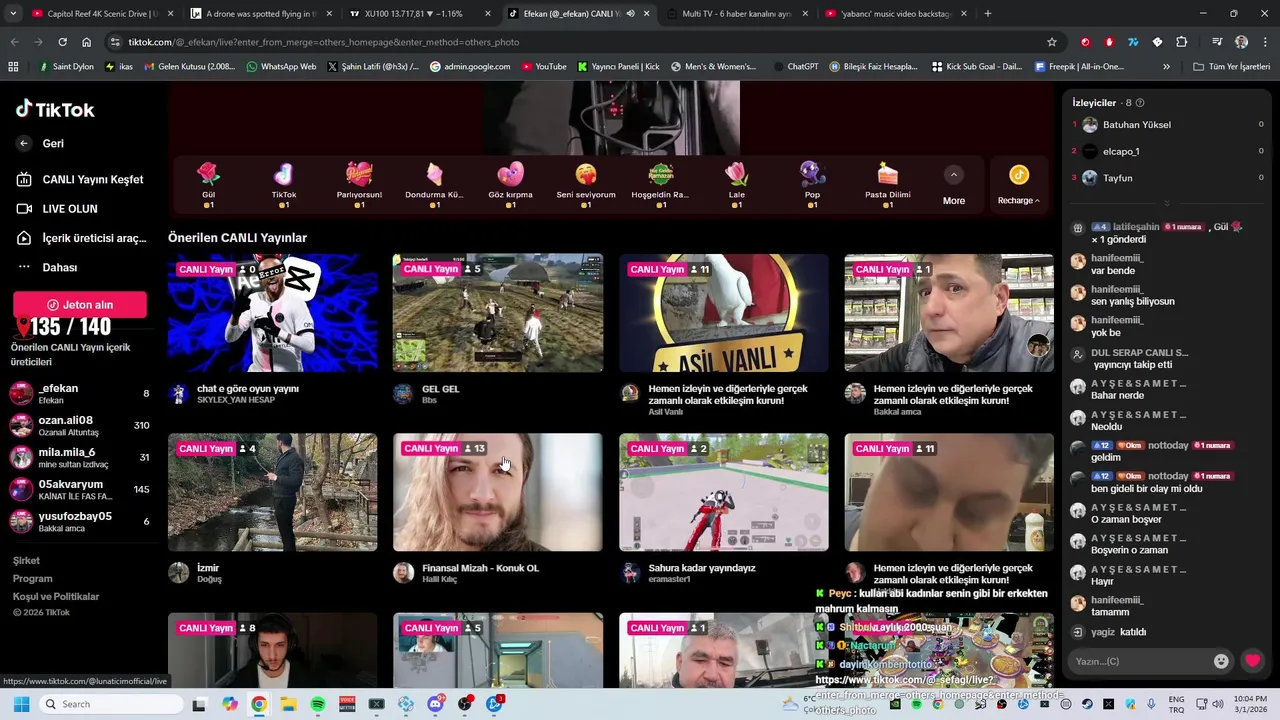
Task: Mute the Efekan CANLI tab audio
Action: coord(630,14)
